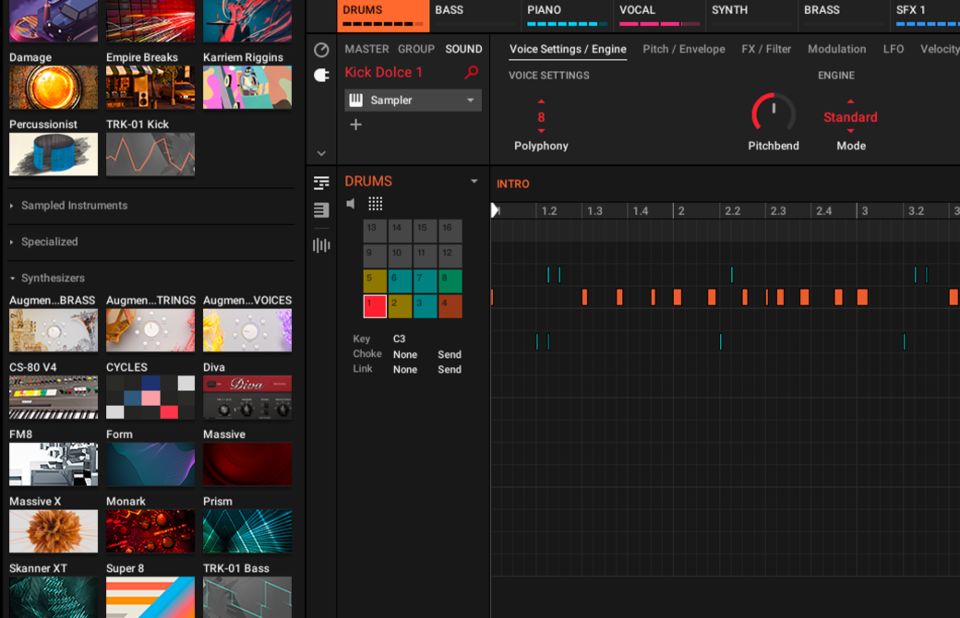This screenshot has width=960, height=618.
Task: Select teal pad 6 in DRUMS
Action: [400, 281]
